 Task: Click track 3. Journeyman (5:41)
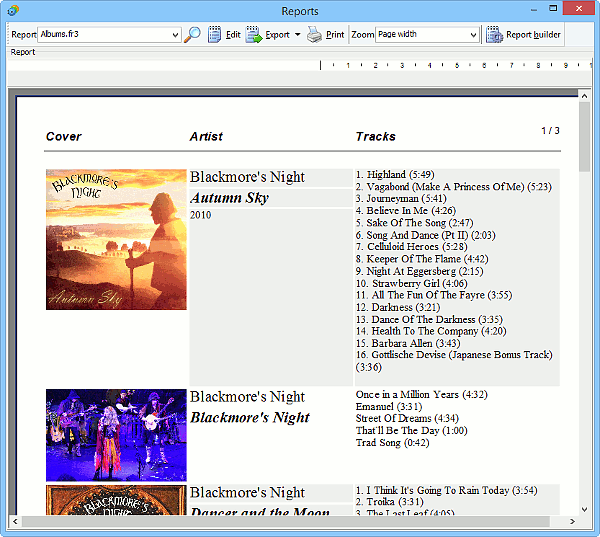point(401,199)
